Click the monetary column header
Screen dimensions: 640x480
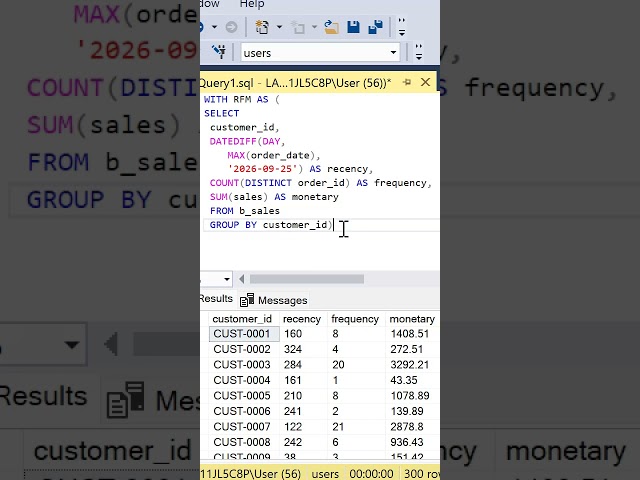[x=412, y=319]
